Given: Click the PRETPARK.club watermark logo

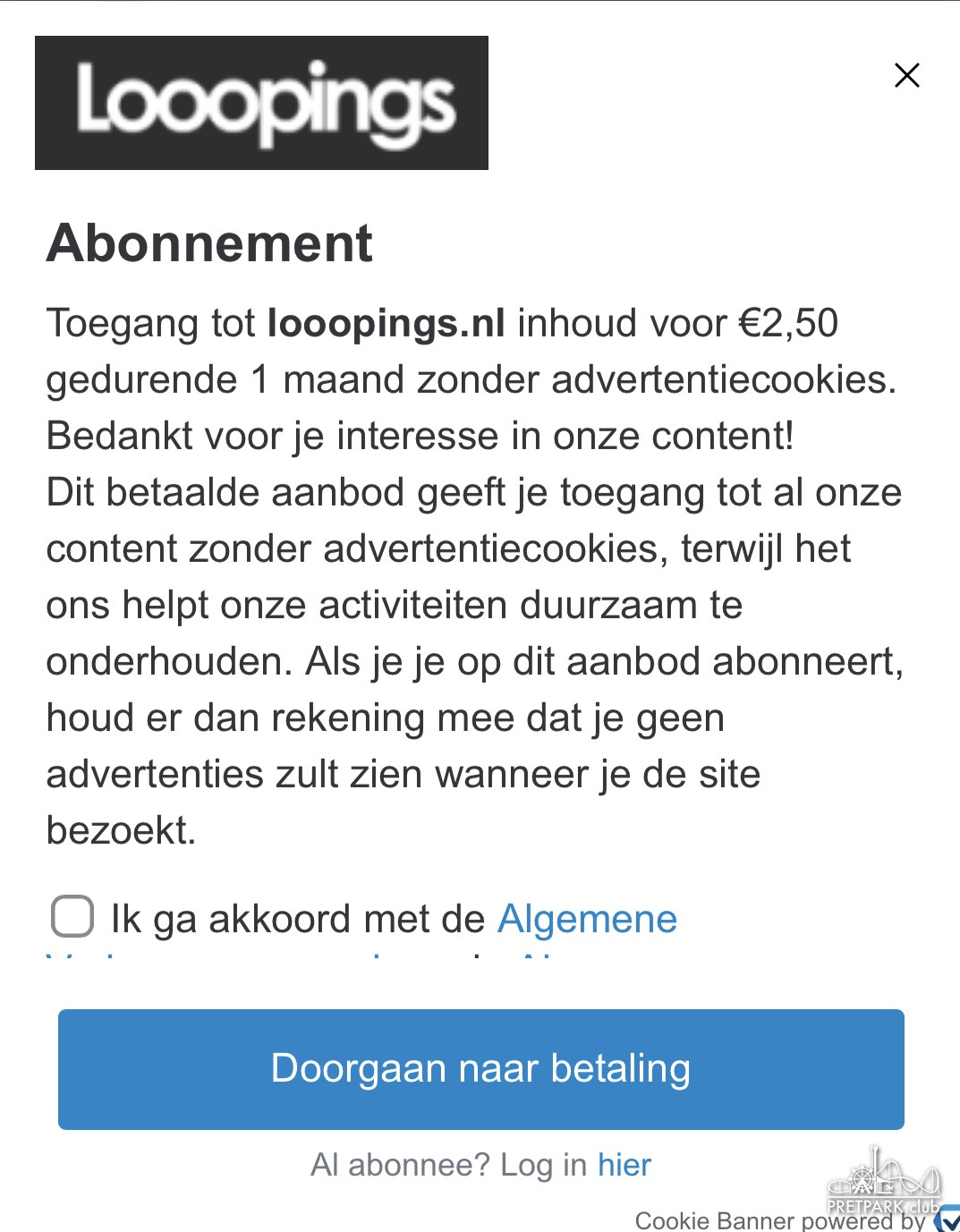Looking at the screenshot, I should [883, 1181].
